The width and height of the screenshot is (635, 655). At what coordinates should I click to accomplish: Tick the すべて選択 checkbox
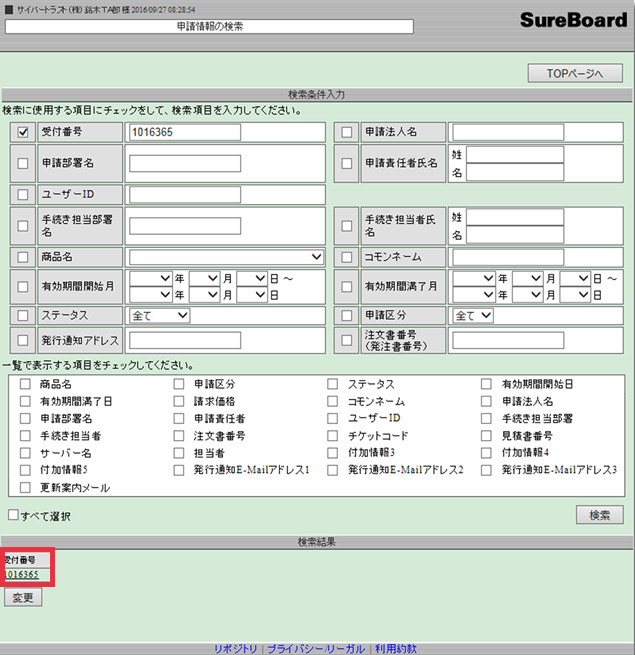[x=13, y=516]
